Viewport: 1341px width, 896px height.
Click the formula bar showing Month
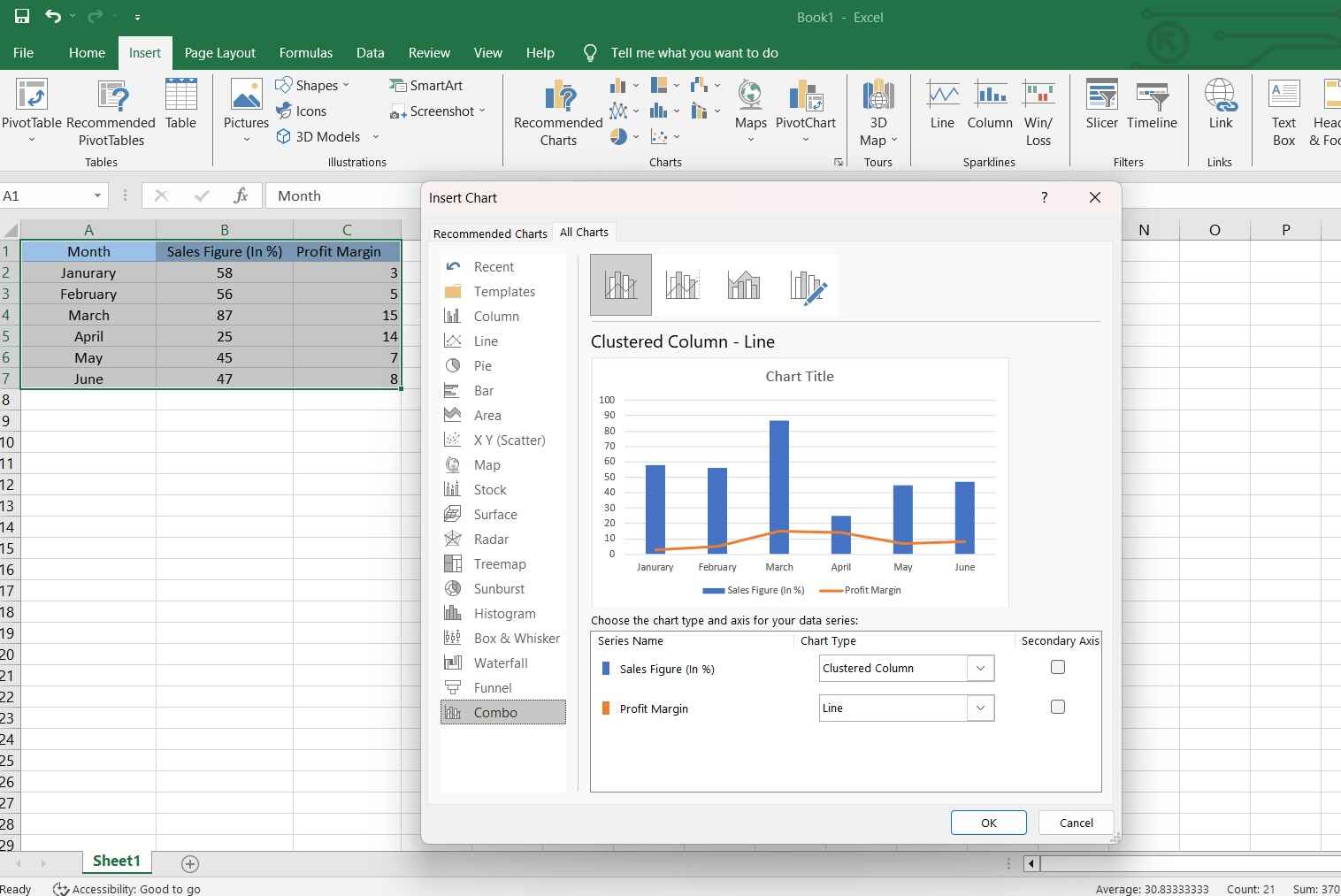pyautogui.click(x=343, y=195)
